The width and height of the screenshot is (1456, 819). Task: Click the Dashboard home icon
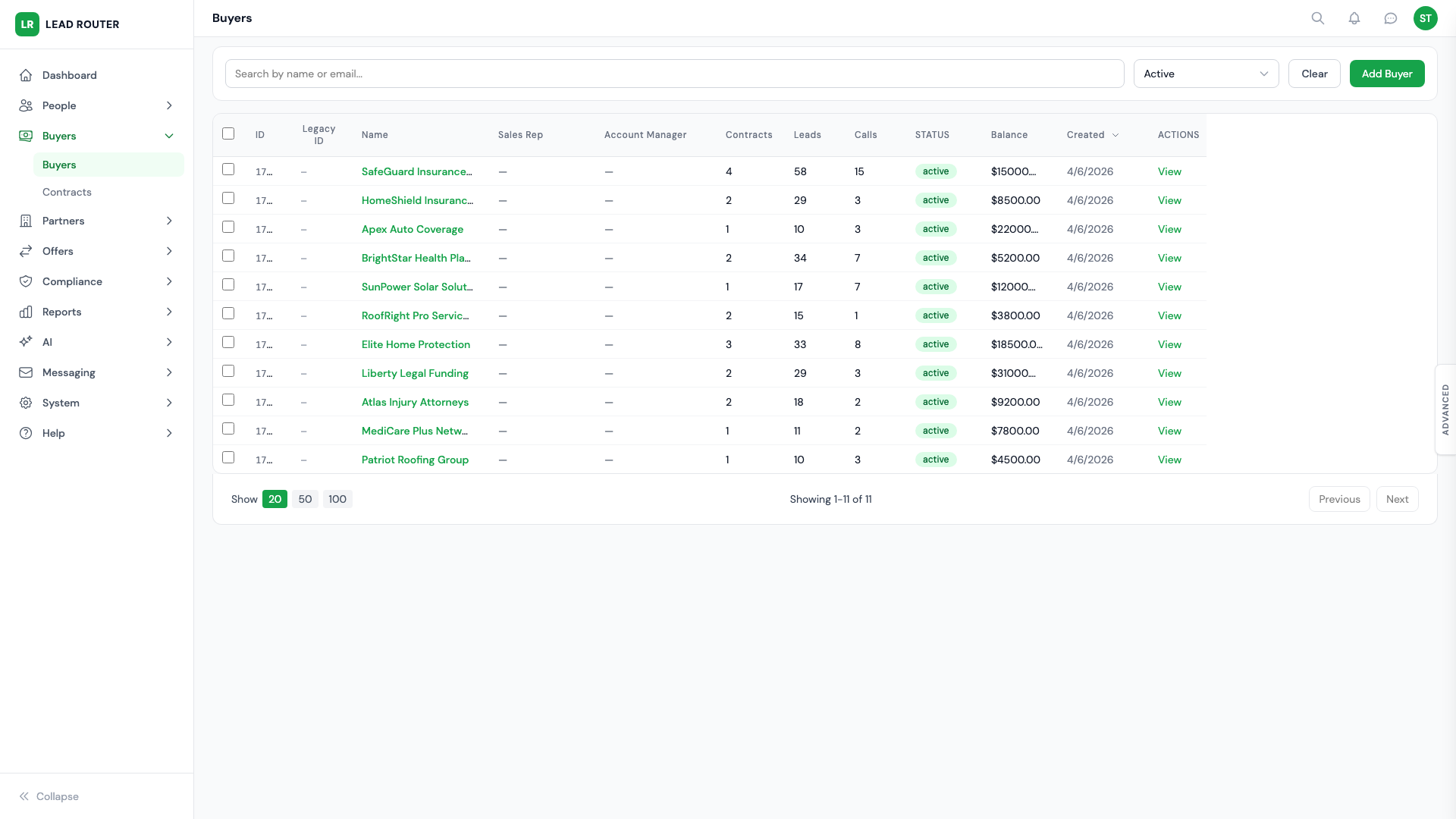26,75
